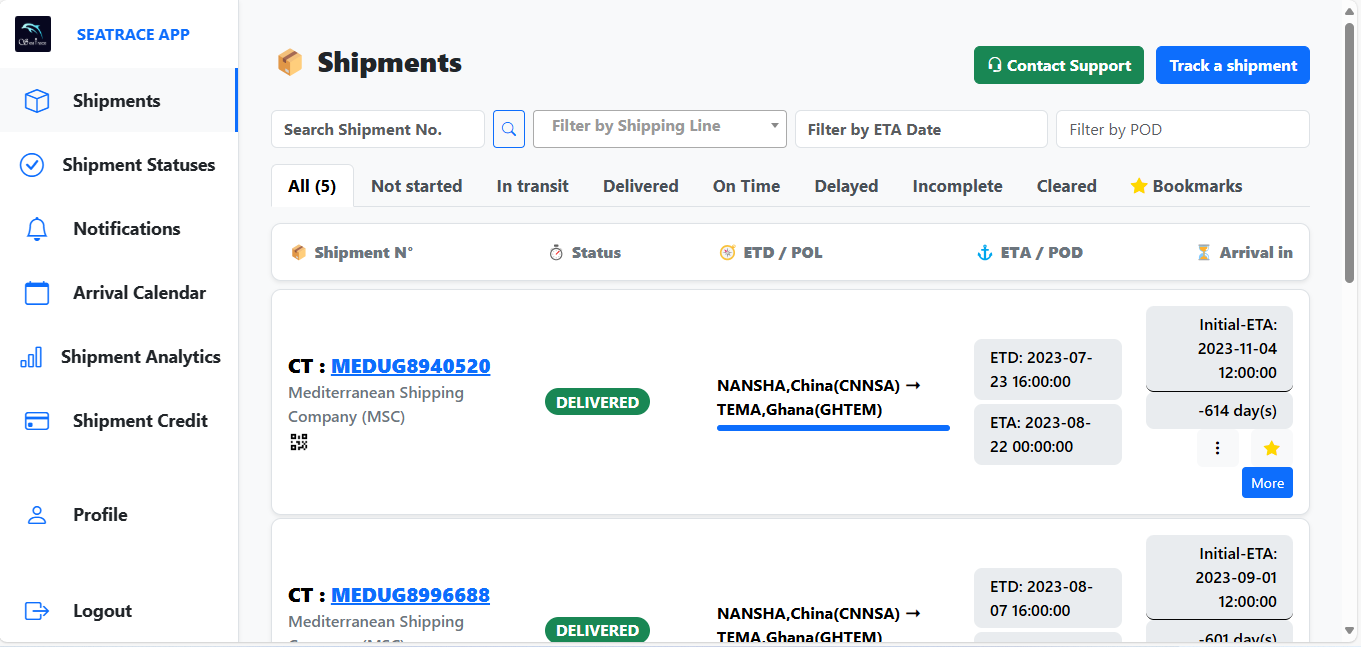
Task: Click the ETA: 2023-08-22 00:00:00 box
Action: click(x=1048, y=434)
